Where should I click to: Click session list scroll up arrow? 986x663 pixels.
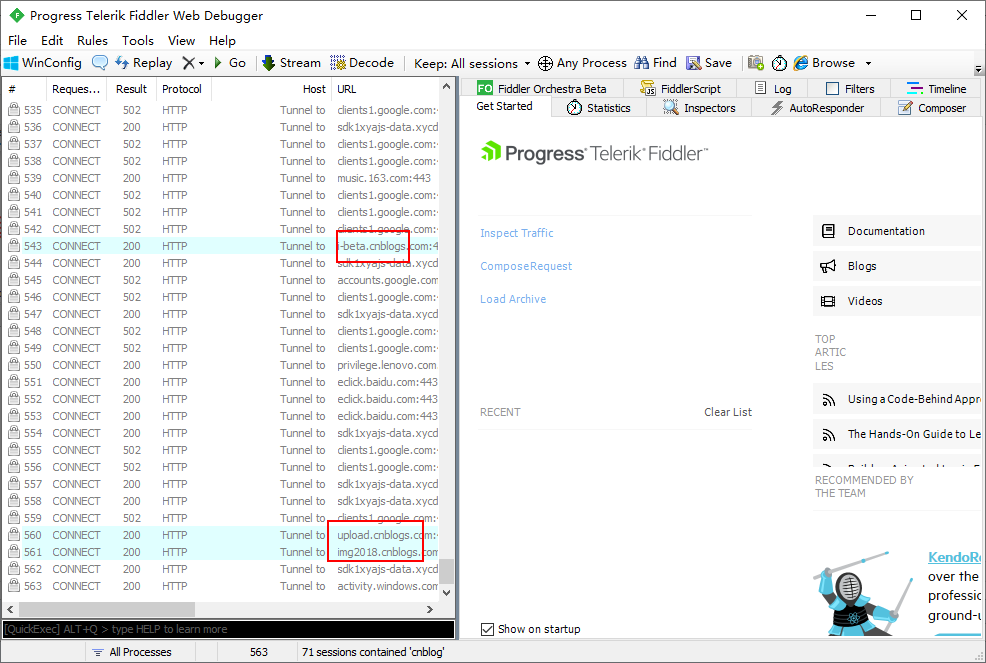point(446,87)
